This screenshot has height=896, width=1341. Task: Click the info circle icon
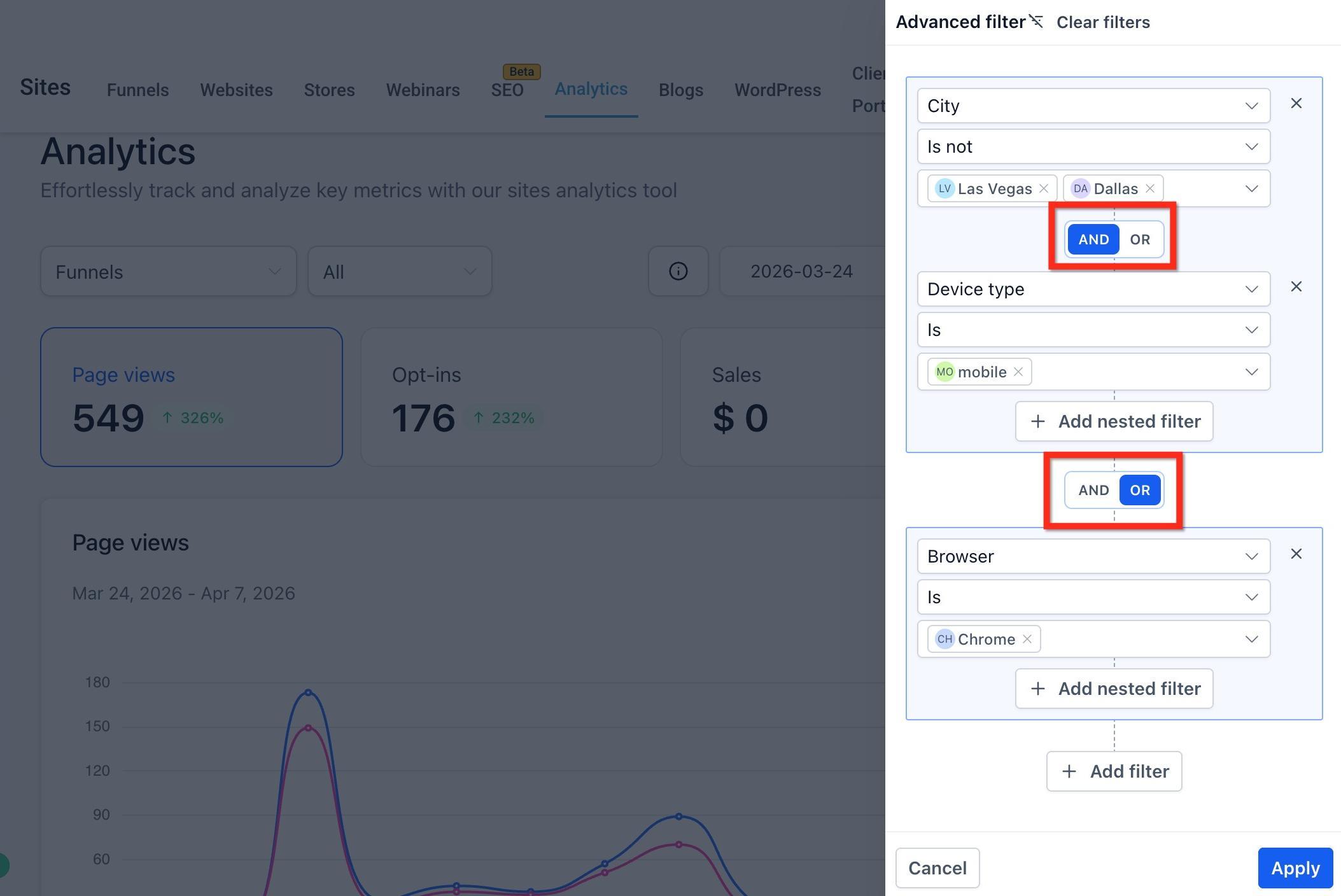pyautogui.click(x=678, y=271)
